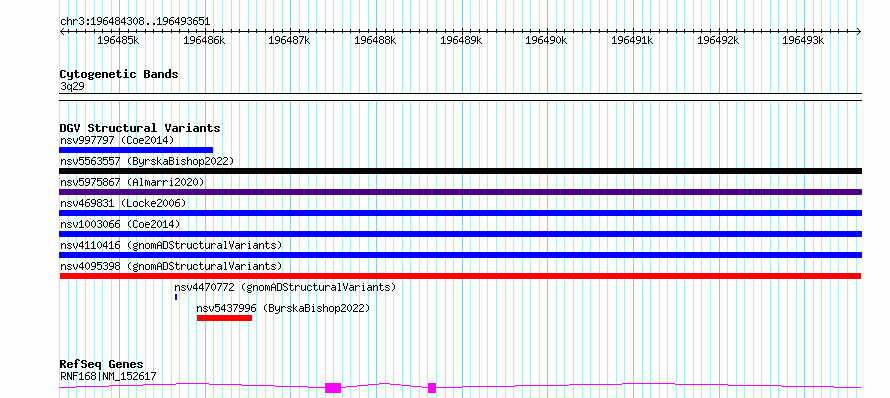Click the 196488k ruler position

375,40
